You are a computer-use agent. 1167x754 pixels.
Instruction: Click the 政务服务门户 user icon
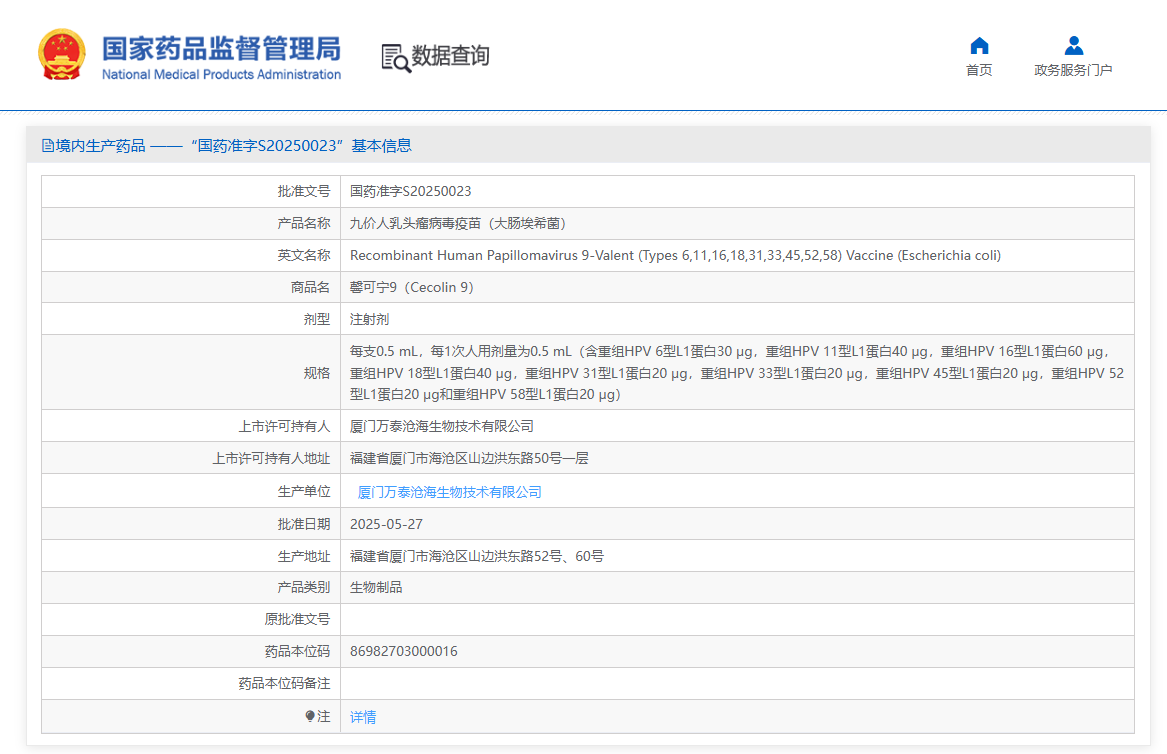[1073, 45]
